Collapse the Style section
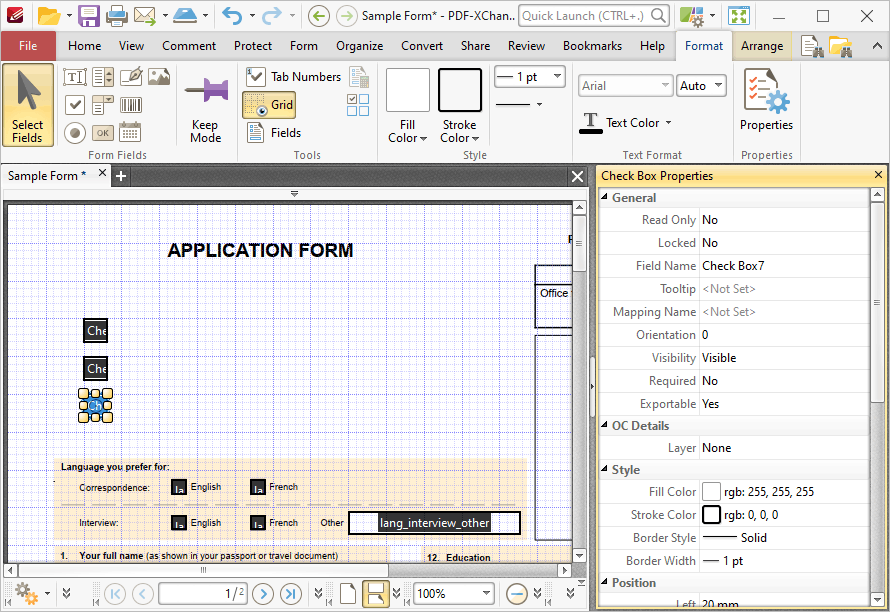Screen dimensions: 890x612 pos(604,470)
